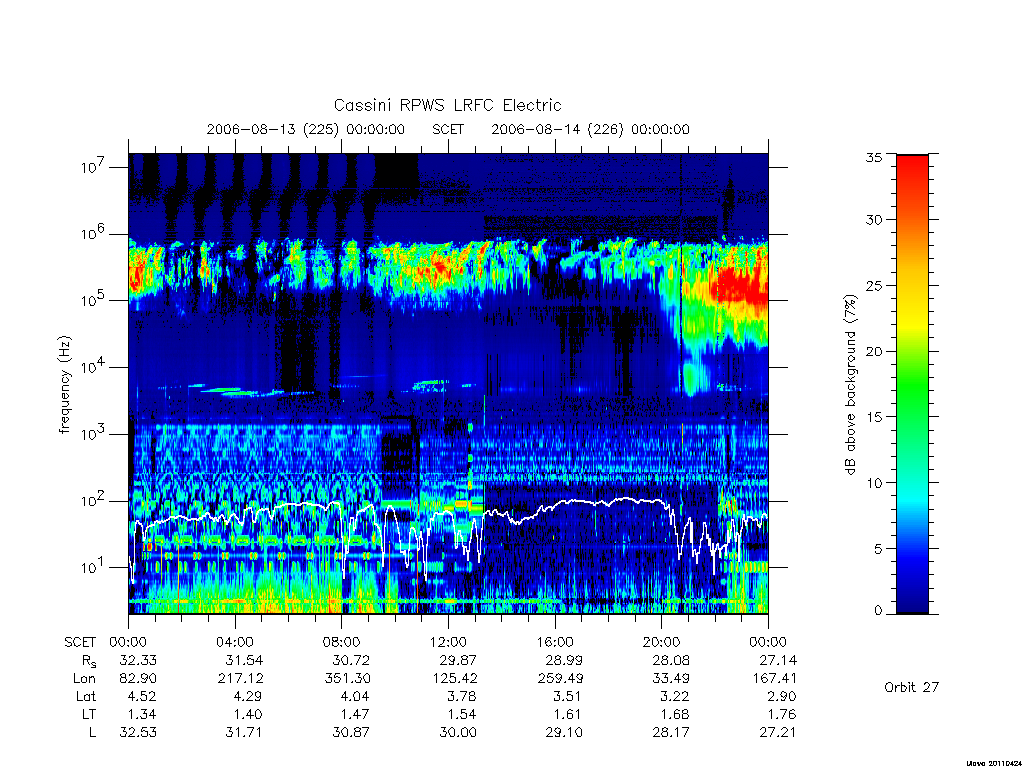This screenshot has width=1024, height=768.
Task: Click Rs value '32.33'
Action: tap(138, 660)
